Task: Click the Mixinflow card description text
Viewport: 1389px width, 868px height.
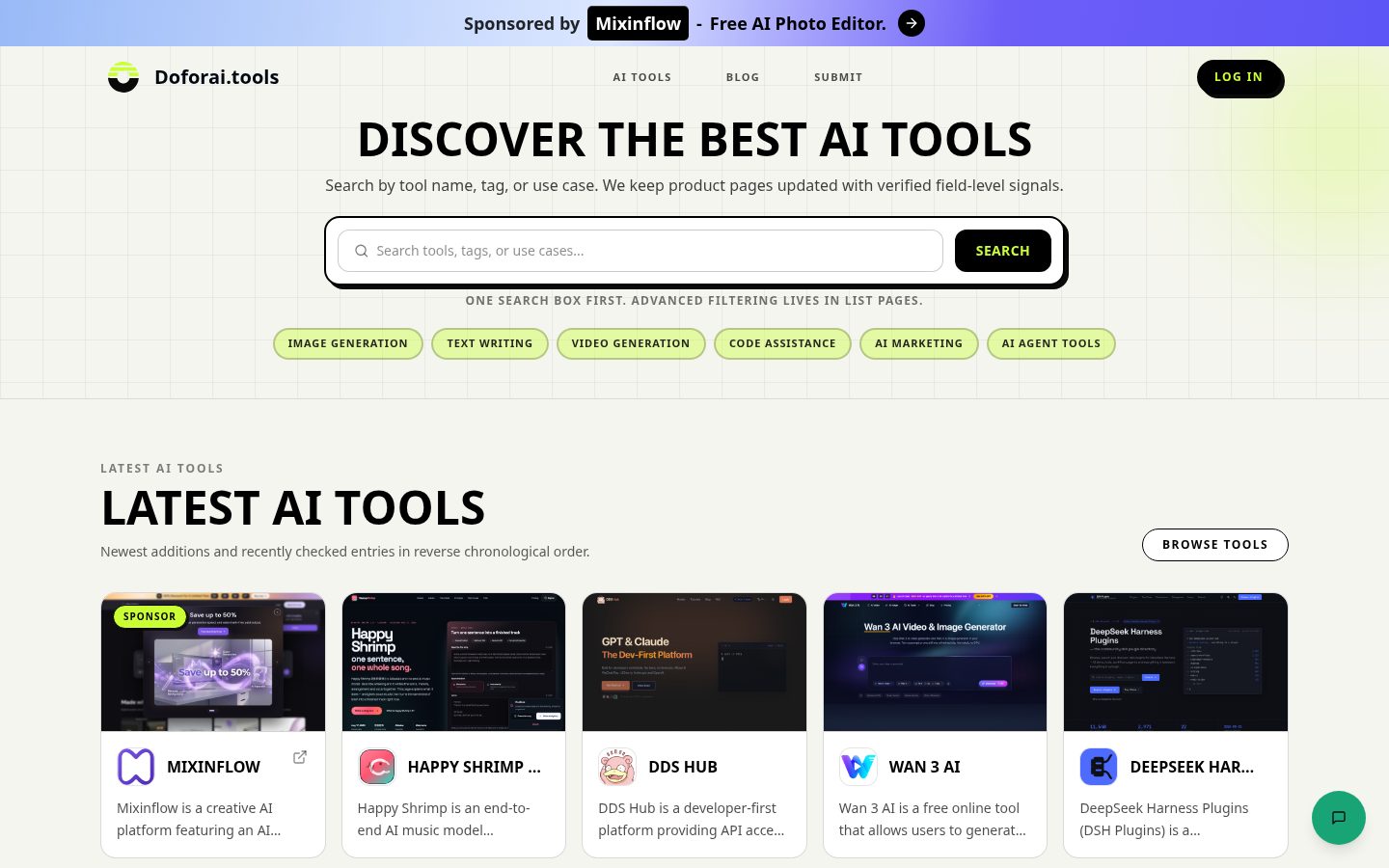Action: (199, 819)
